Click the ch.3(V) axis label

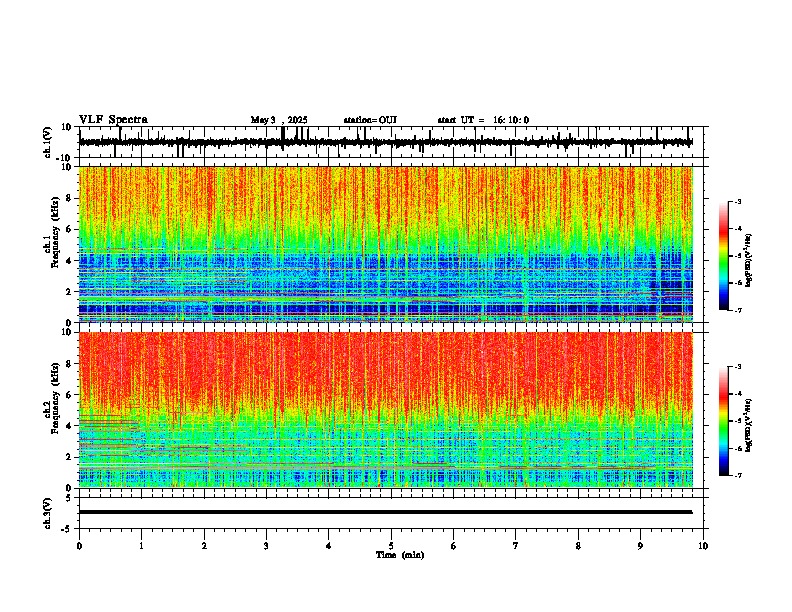click(x=48, y=513)
